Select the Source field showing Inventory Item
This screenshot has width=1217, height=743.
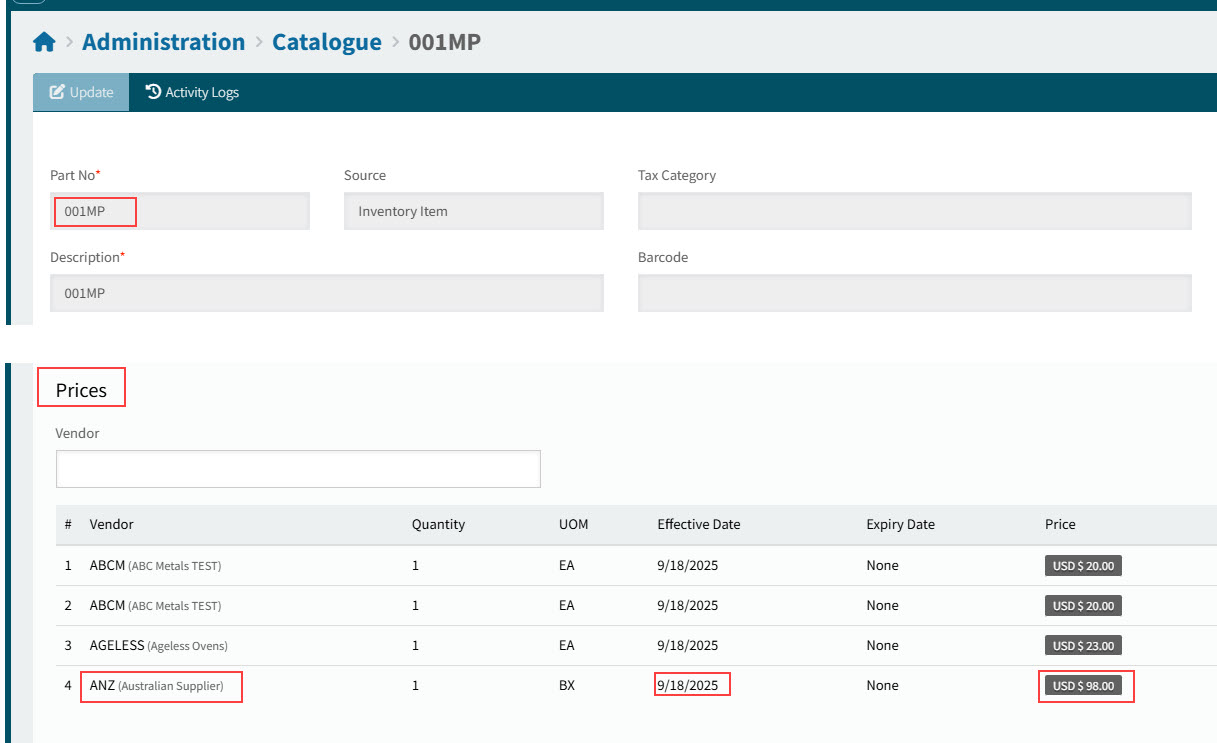(x=473, y=211)
